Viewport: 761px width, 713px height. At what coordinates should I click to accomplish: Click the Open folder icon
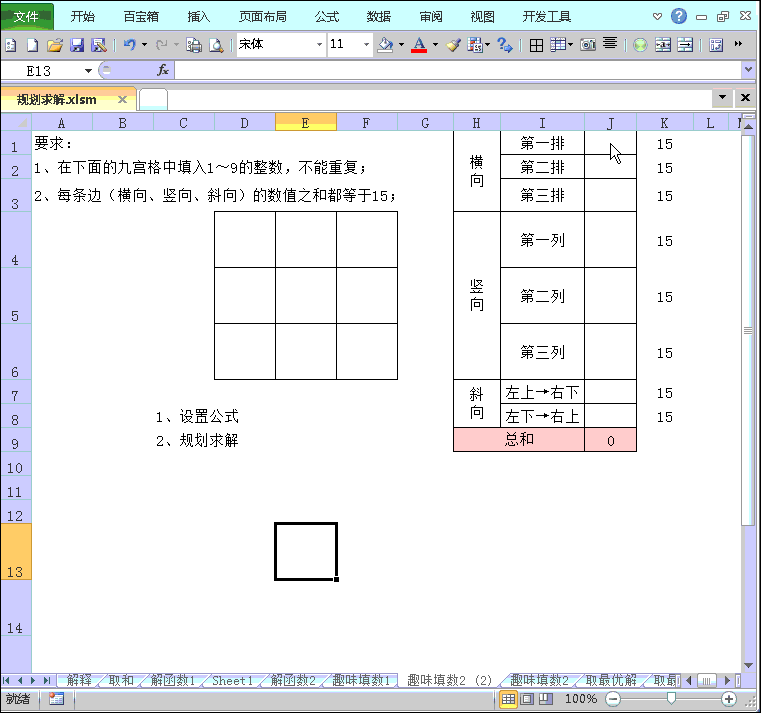point(55,45)
